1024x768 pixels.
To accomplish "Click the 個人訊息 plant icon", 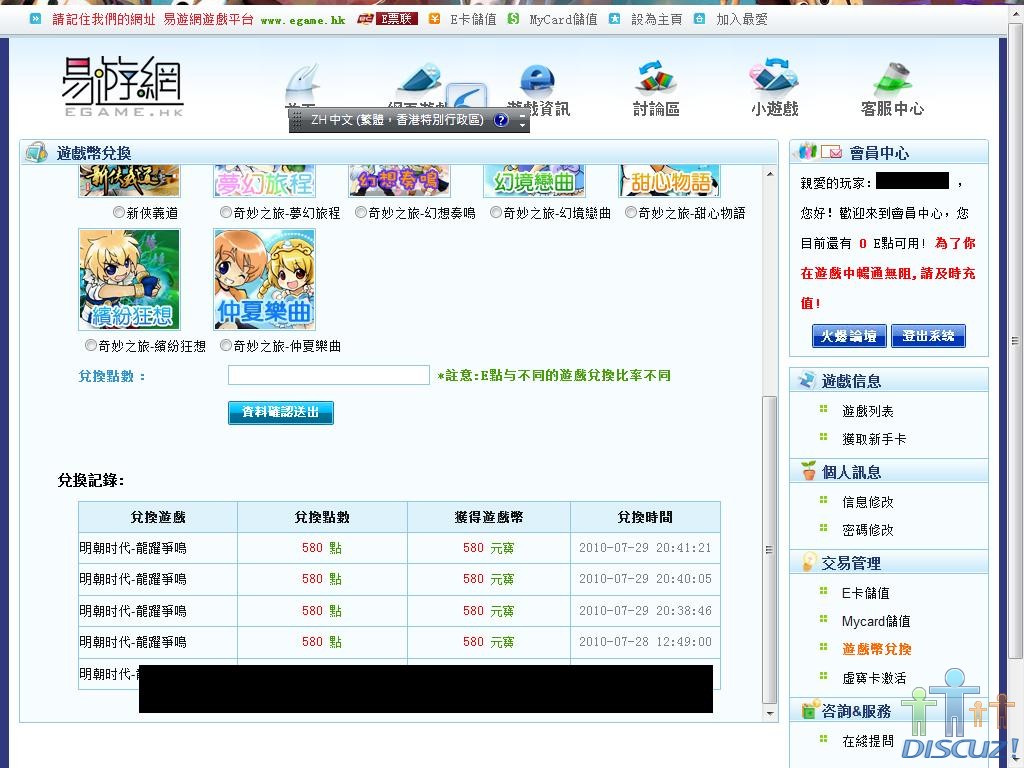I will pos(808,471).
